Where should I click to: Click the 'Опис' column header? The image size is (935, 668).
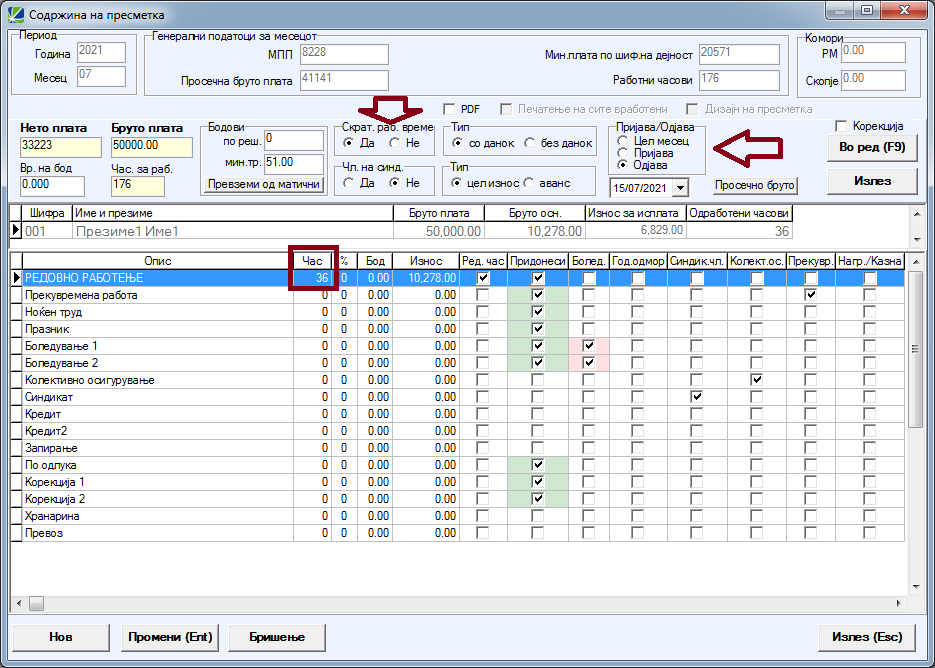[158, 261]
